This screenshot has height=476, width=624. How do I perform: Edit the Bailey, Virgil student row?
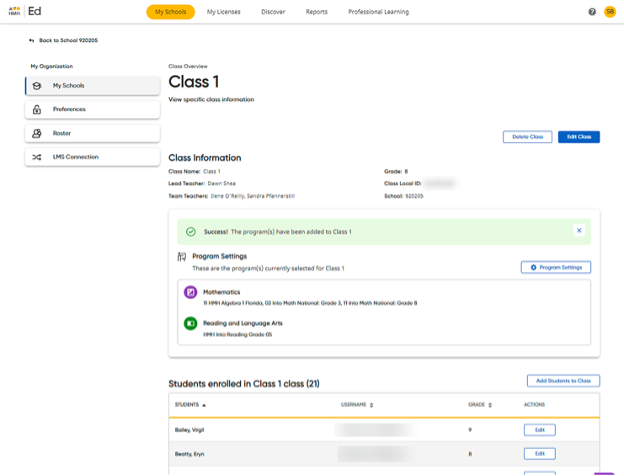[540, 430]
